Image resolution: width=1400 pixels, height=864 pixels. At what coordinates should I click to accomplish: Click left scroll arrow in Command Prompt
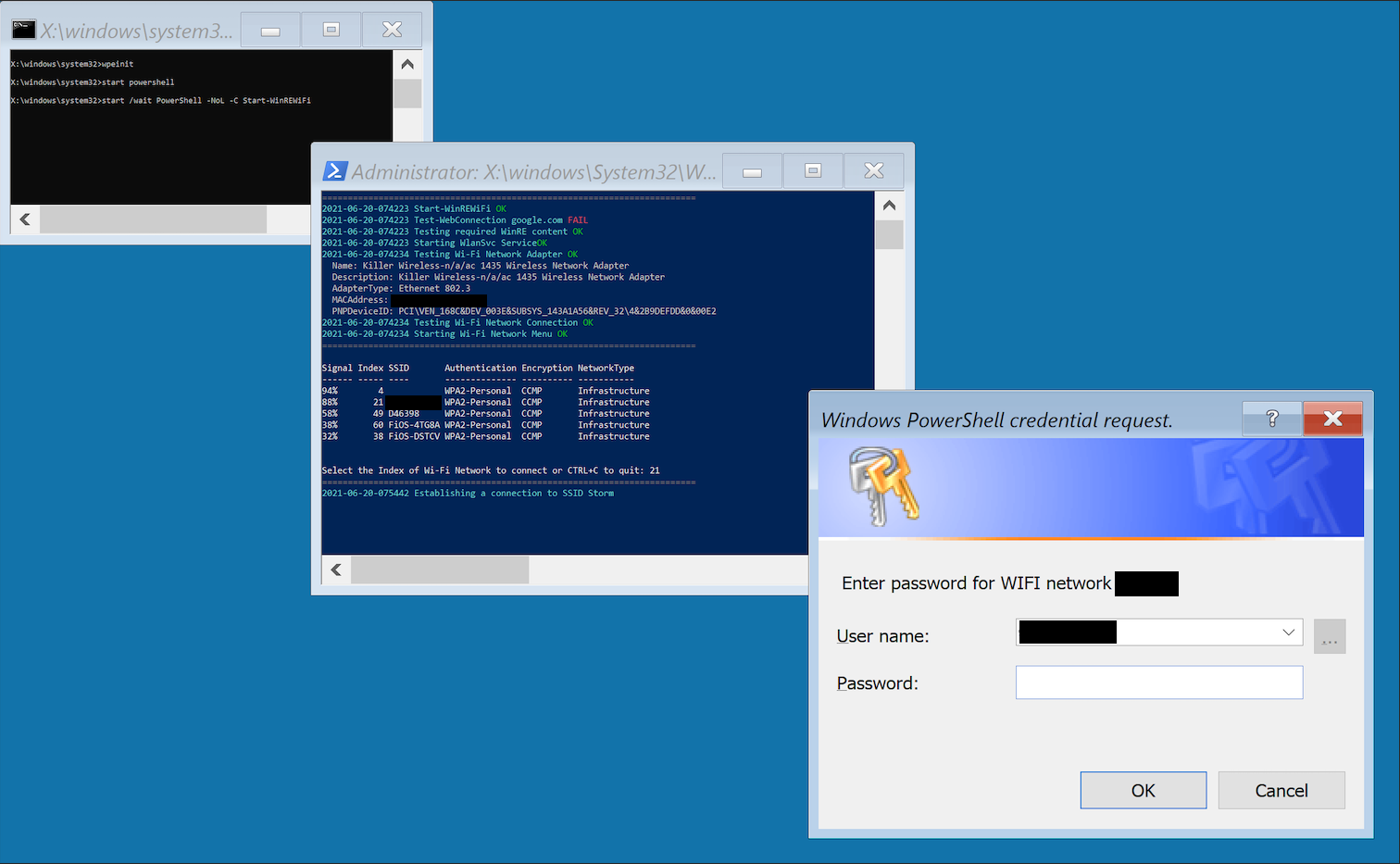(x=25, y=219)
